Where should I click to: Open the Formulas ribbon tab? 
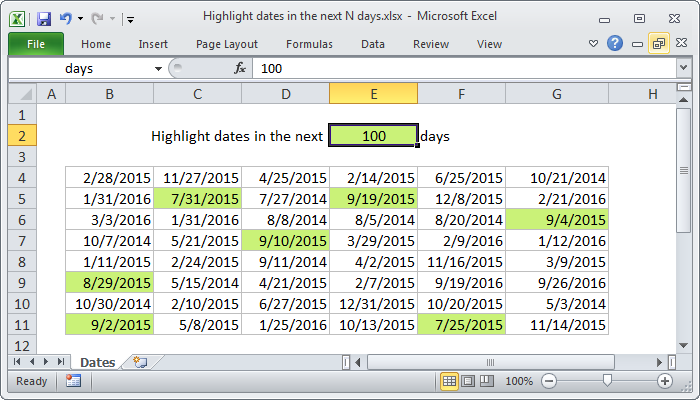click(x=309, y=44)
